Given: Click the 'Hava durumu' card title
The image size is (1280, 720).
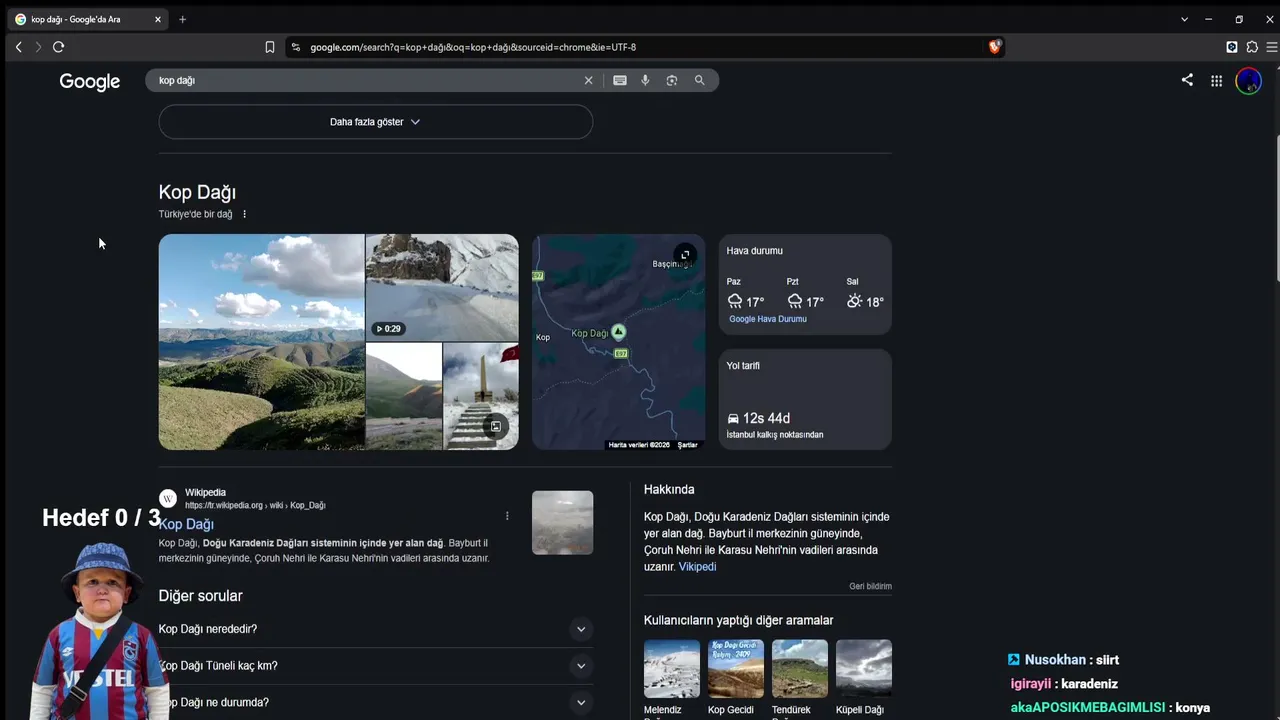Looking at the screenshot, I should click(755, 251).
